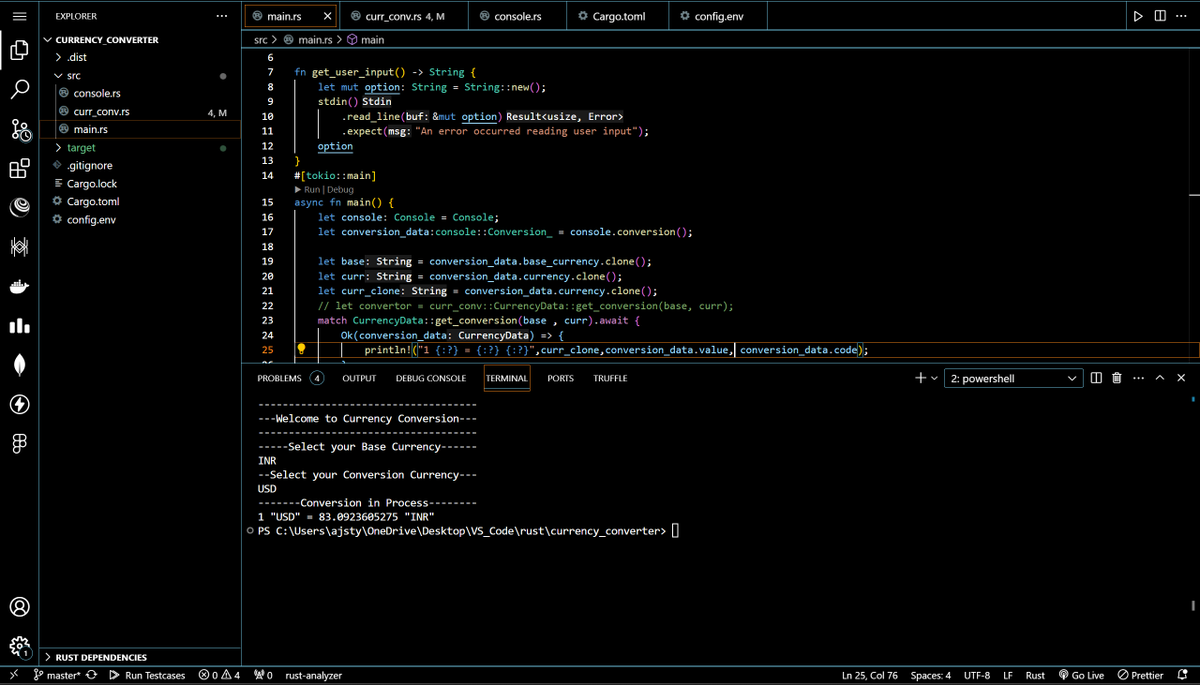Open the hamburger application menu
1200x685 pixels.
[x=19, y=16]
